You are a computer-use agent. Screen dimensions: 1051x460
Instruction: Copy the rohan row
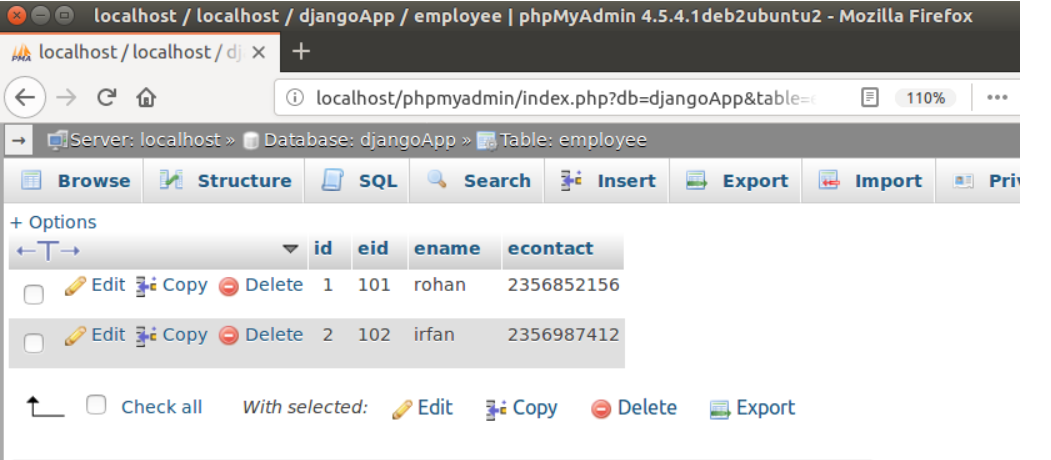tap(172, 285)
